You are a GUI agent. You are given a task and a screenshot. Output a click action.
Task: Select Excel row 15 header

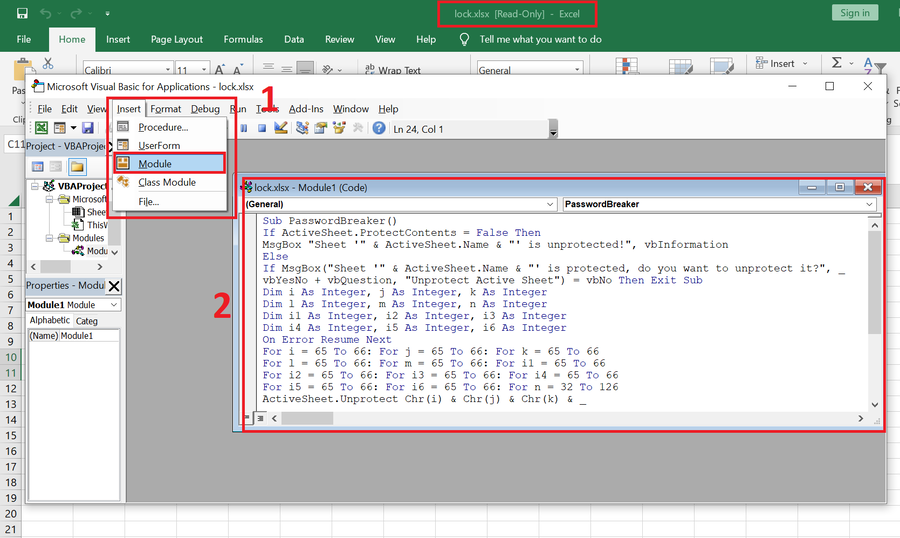(x=10, y=435)
